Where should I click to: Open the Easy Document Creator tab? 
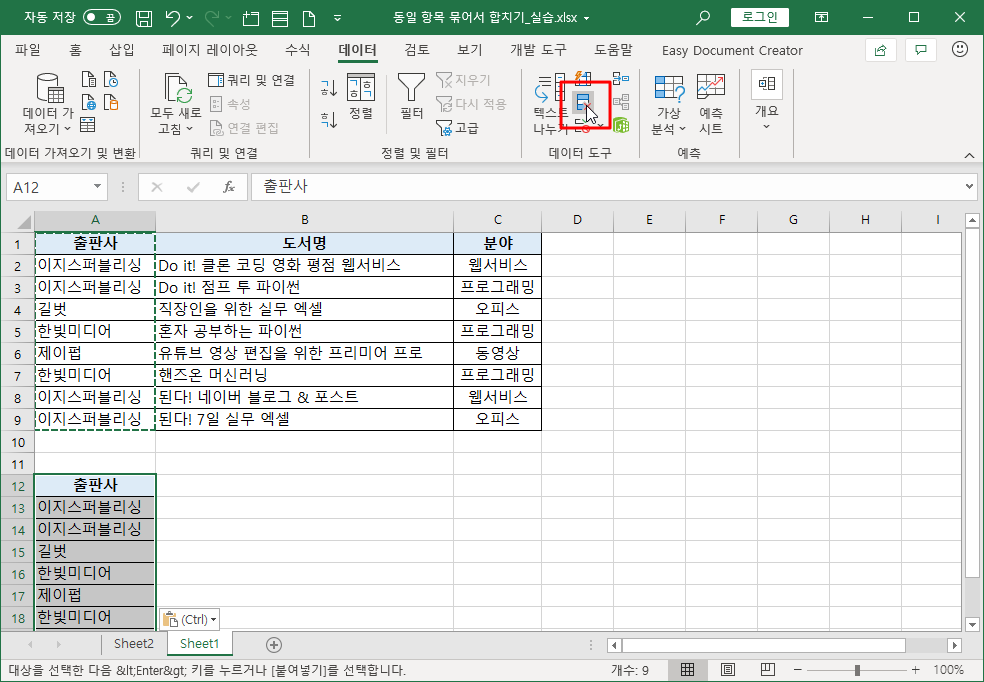tap(732, 51)
